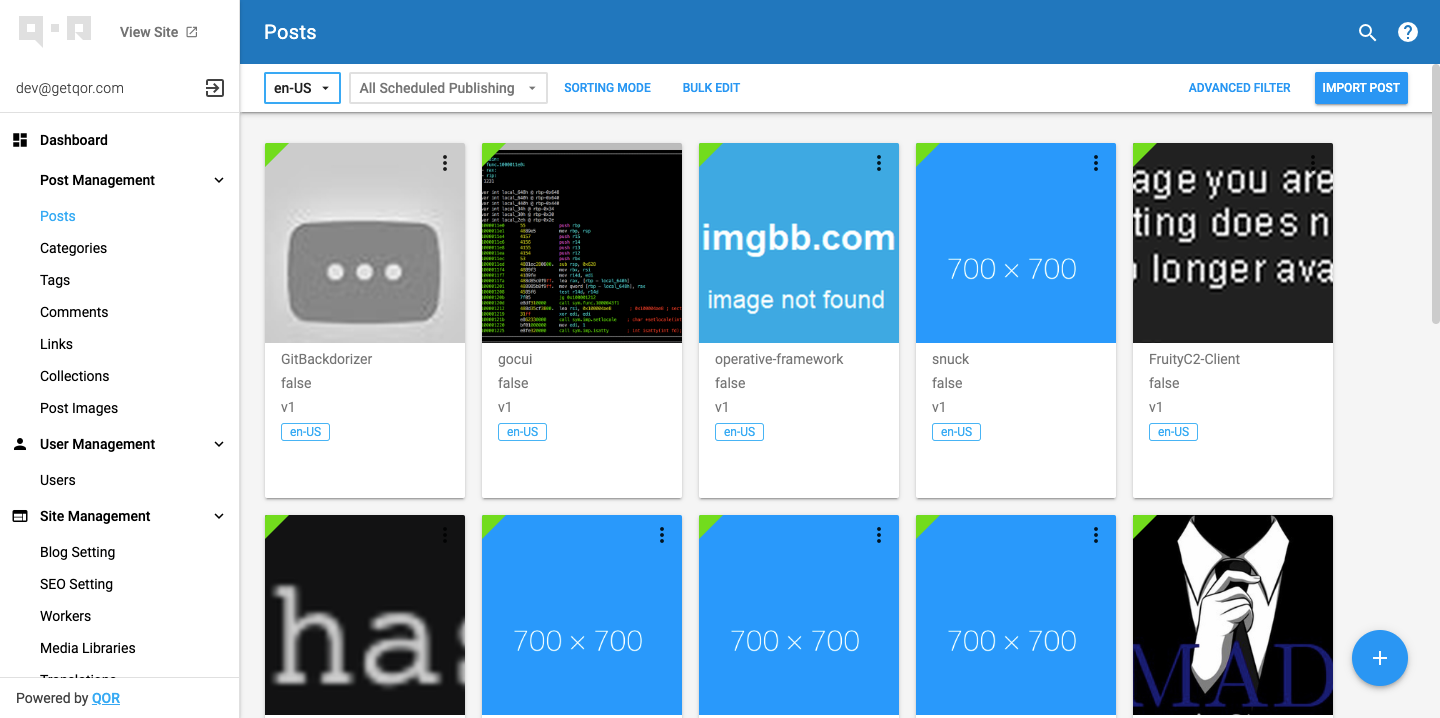Open the three-dot menu on snuck card
The height and width of the screenshot is (718, 1440).
[1096, 163]
